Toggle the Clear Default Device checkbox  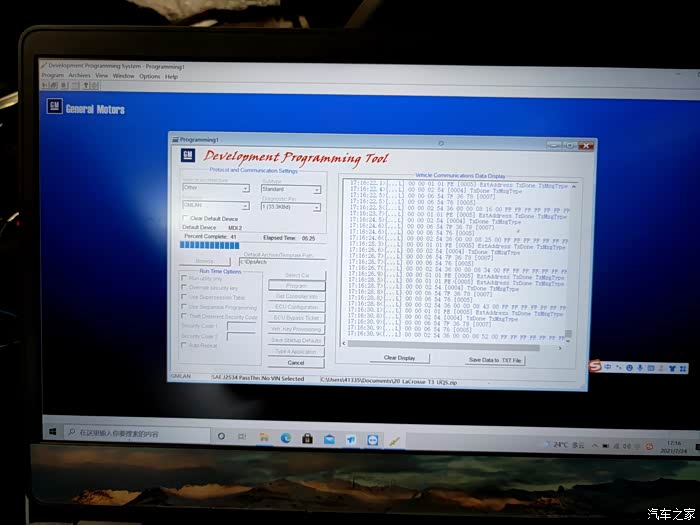[184, 218]
